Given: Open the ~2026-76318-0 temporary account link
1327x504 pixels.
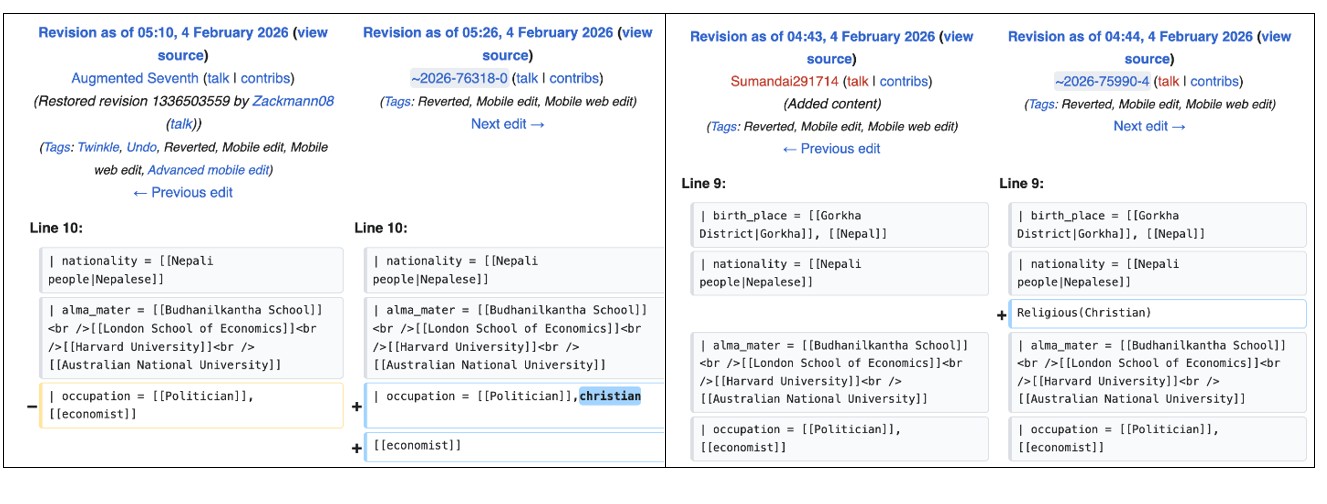Looking at the screenshot, I should (459, 78).
